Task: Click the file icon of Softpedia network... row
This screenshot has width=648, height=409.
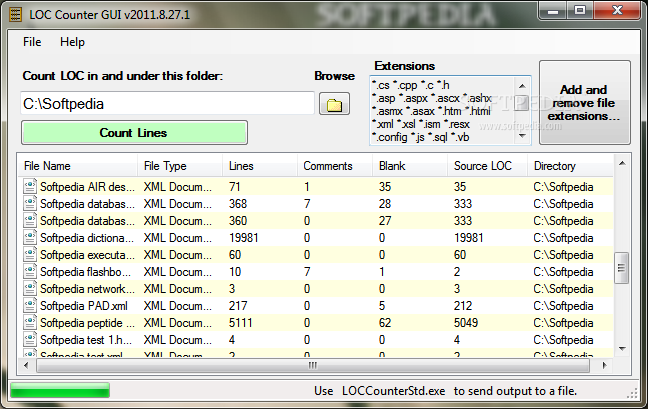Action: pos(30,288)
